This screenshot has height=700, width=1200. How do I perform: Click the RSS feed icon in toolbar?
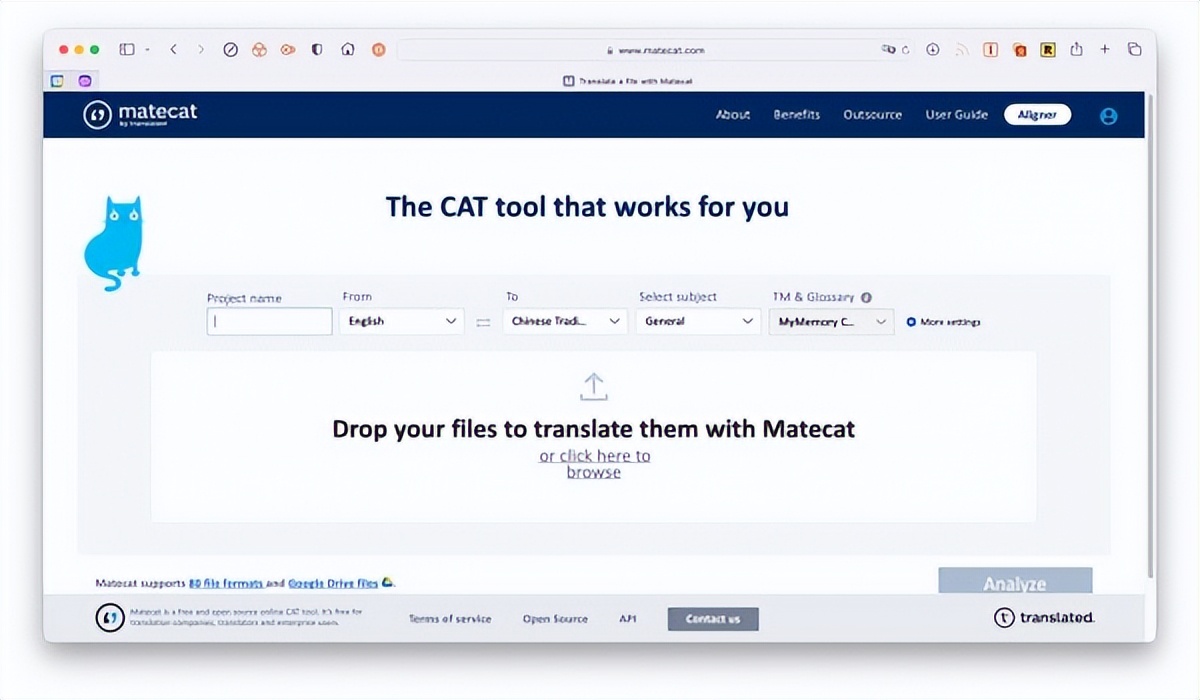click(962, 49)
